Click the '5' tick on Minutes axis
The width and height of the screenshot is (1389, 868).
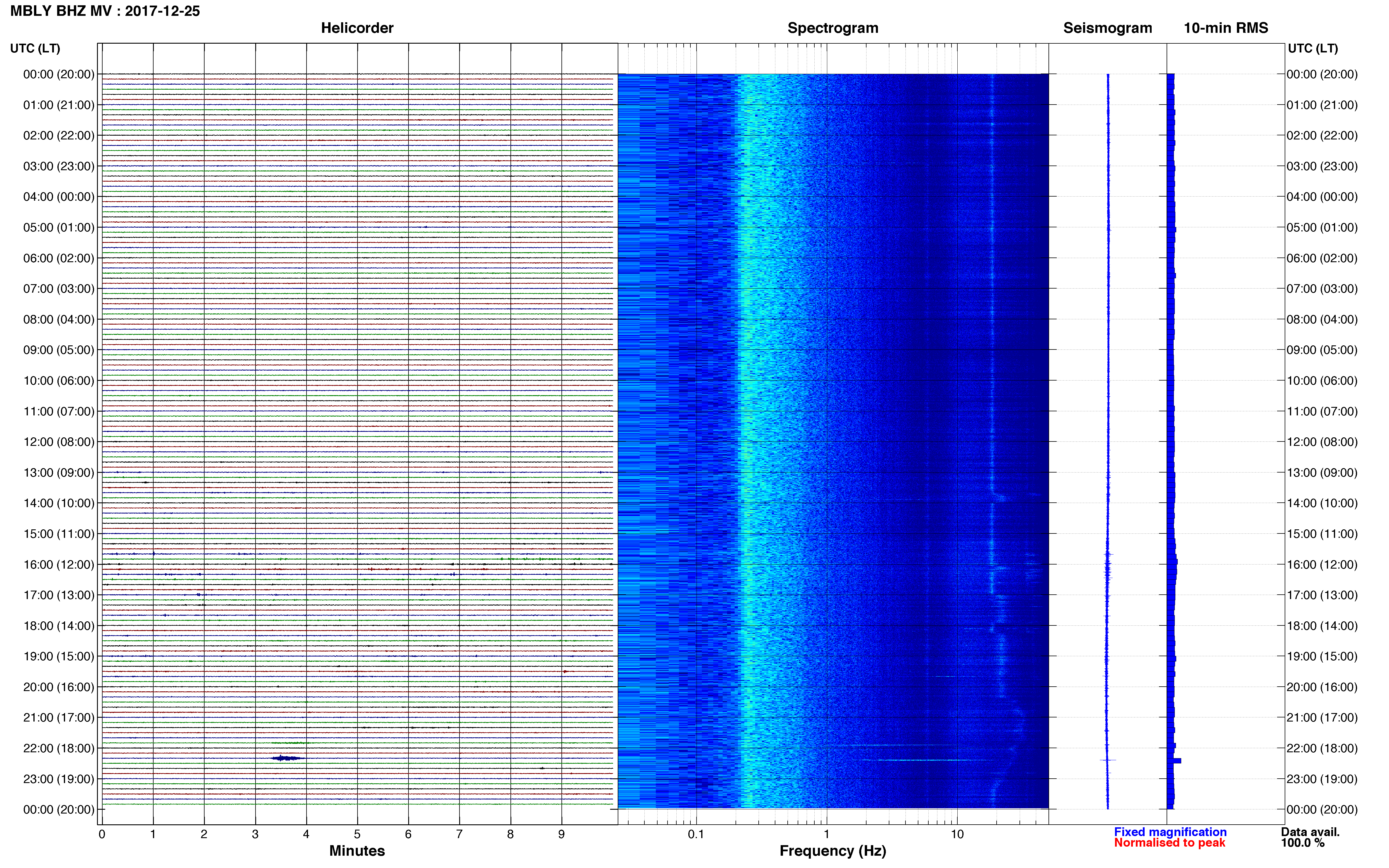(x=357, y=835)
